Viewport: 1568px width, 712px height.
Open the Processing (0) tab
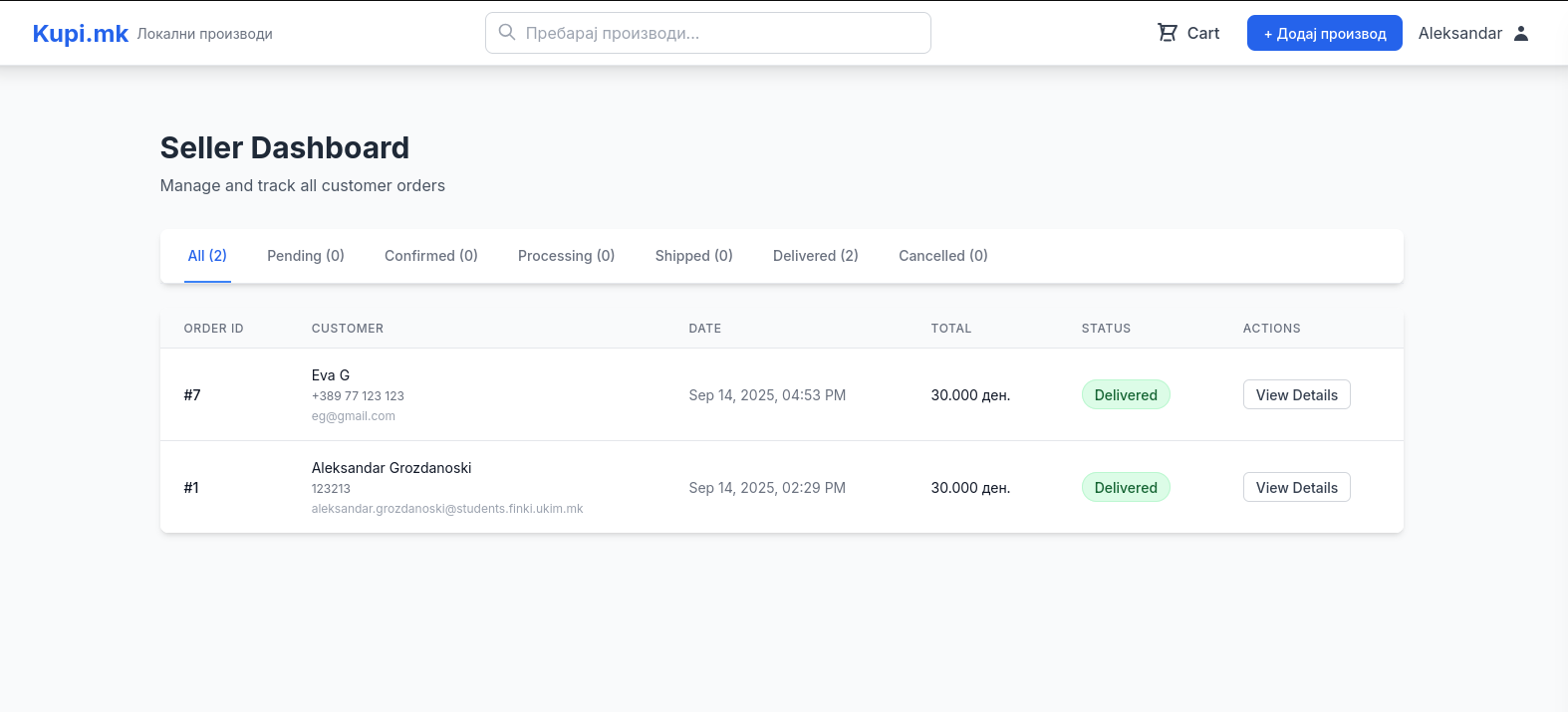tap(566, 256)
